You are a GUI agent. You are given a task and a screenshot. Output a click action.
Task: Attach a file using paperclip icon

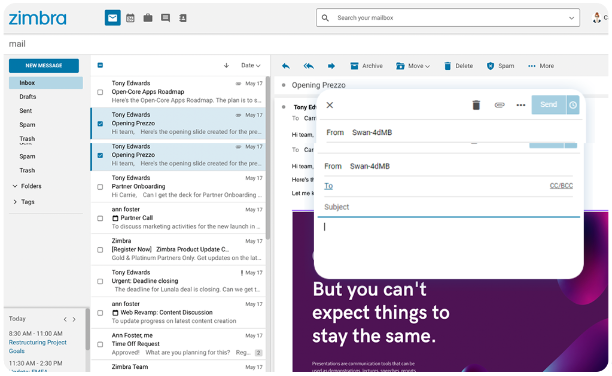pos(500,105)
